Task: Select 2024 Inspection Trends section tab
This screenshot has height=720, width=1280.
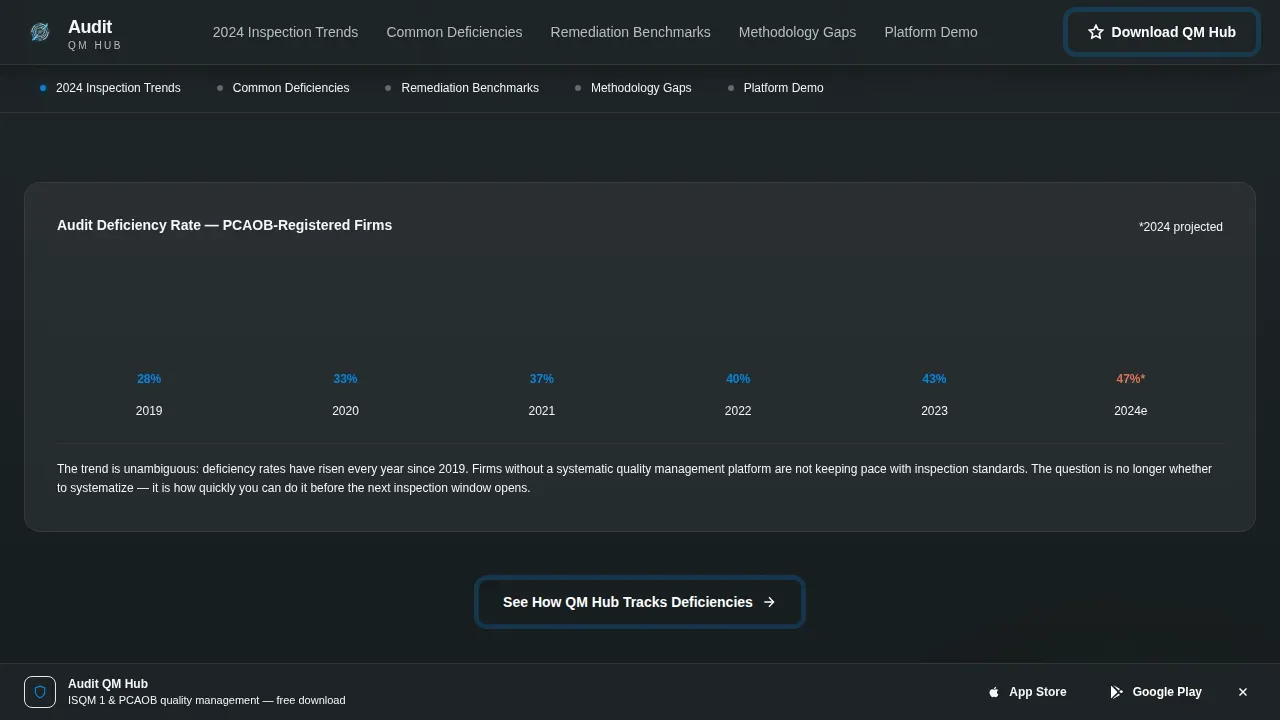Action: coord(110,88)
